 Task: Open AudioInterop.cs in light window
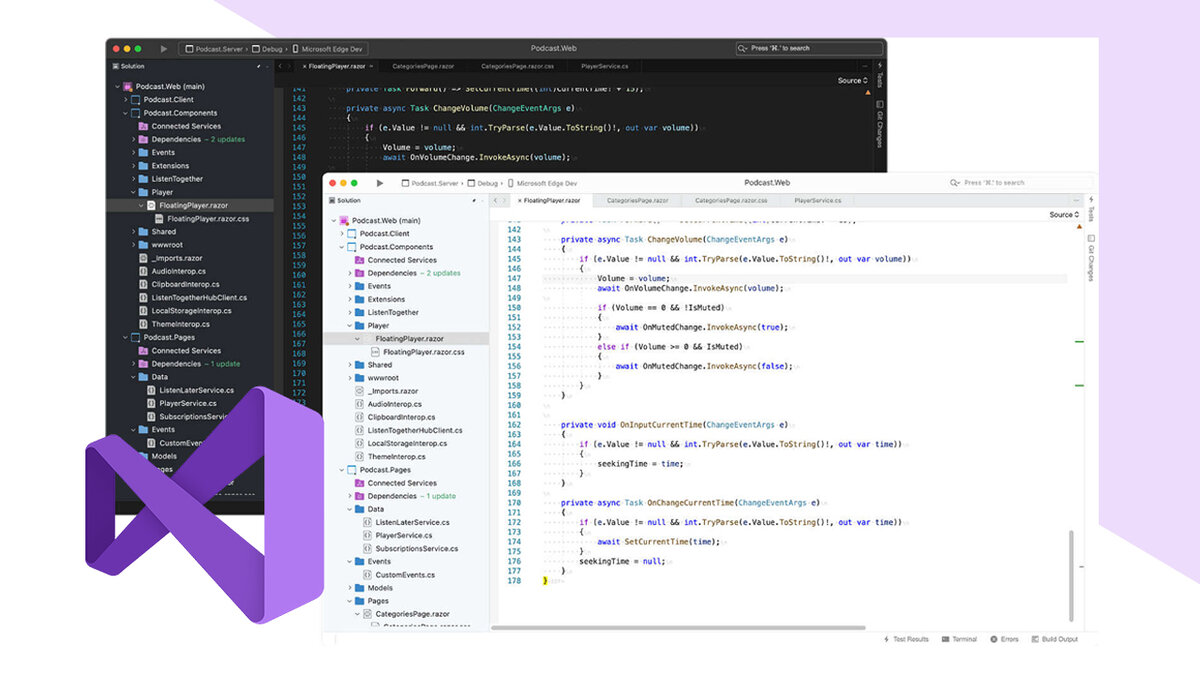click(x=394, y=404)
